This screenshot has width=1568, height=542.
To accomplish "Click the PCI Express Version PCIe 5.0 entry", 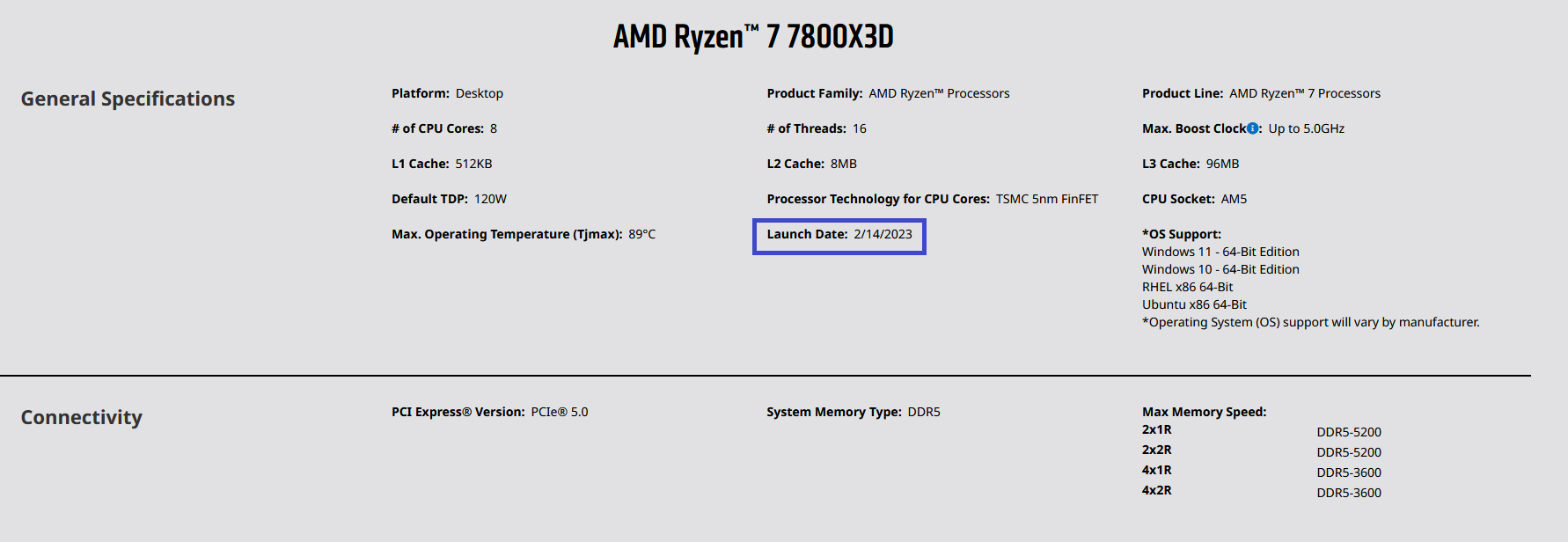I will (x=489, y=412).
